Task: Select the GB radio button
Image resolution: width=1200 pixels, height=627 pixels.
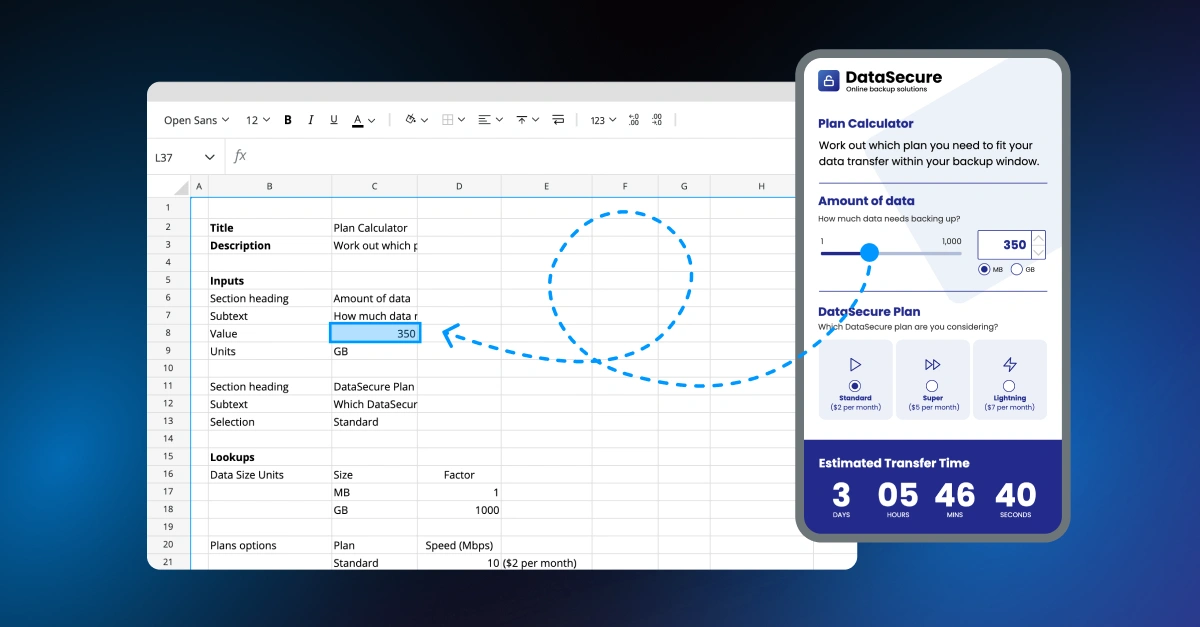Action: [x=1017, y=269]
